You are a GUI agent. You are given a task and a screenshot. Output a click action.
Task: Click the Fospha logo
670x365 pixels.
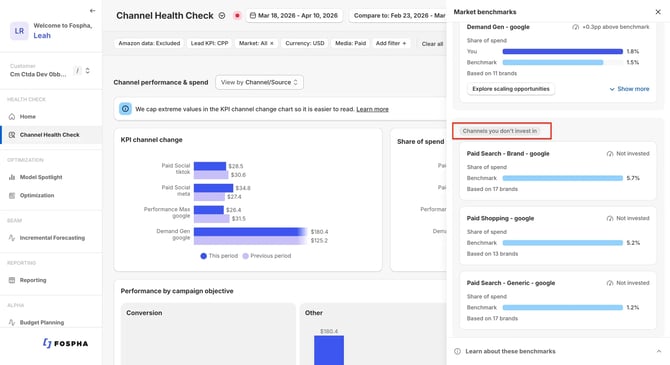(x=65, y=343)
